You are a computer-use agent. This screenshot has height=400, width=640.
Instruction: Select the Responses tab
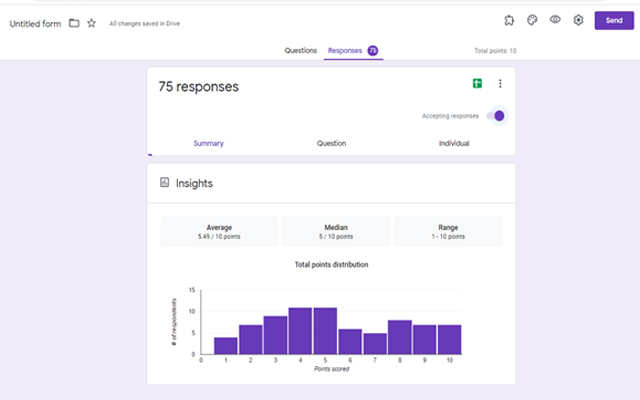[x=345, y=50]
